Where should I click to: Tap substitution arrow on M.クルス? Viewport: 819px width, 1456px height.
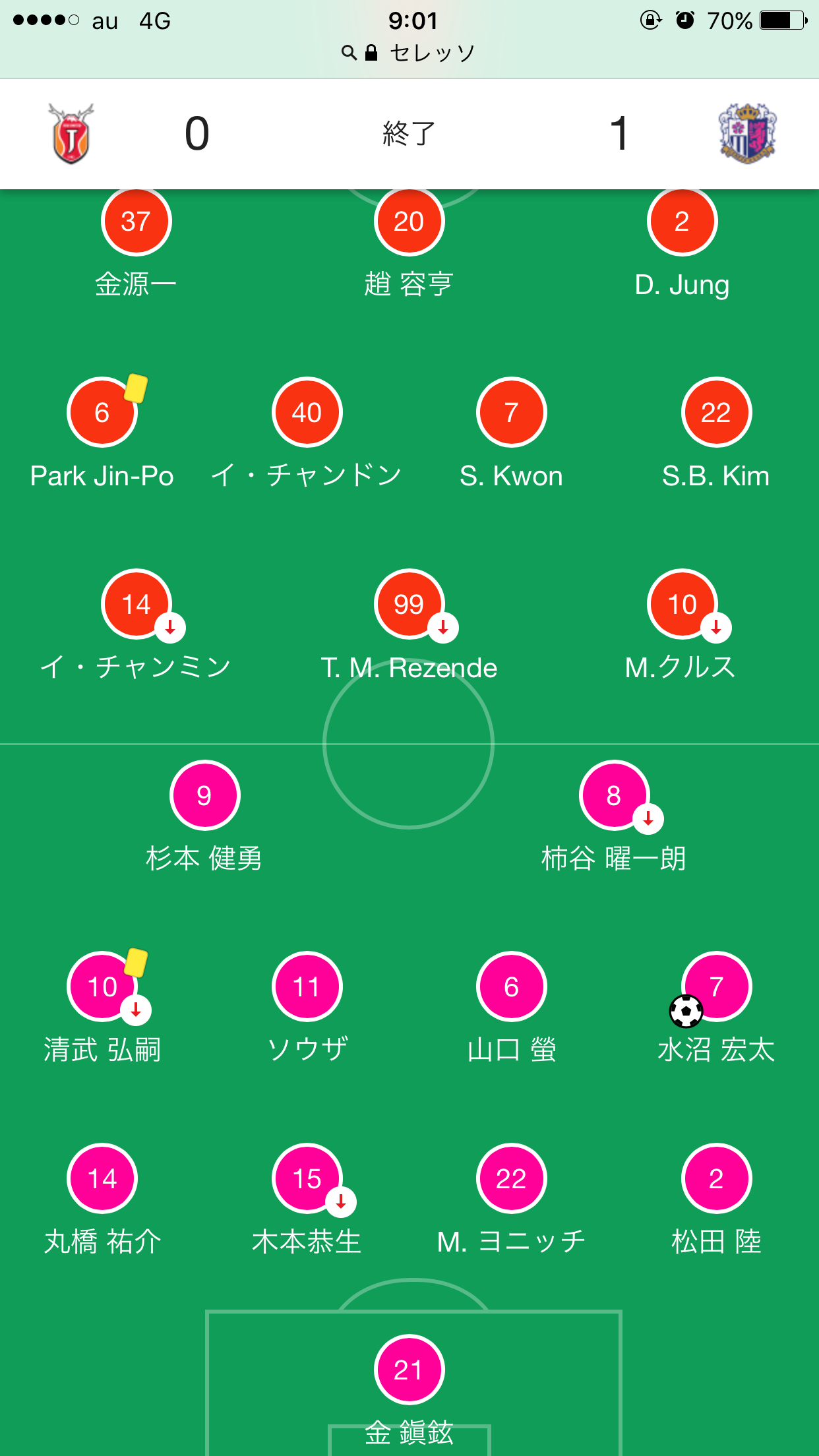tap(716, 627)
